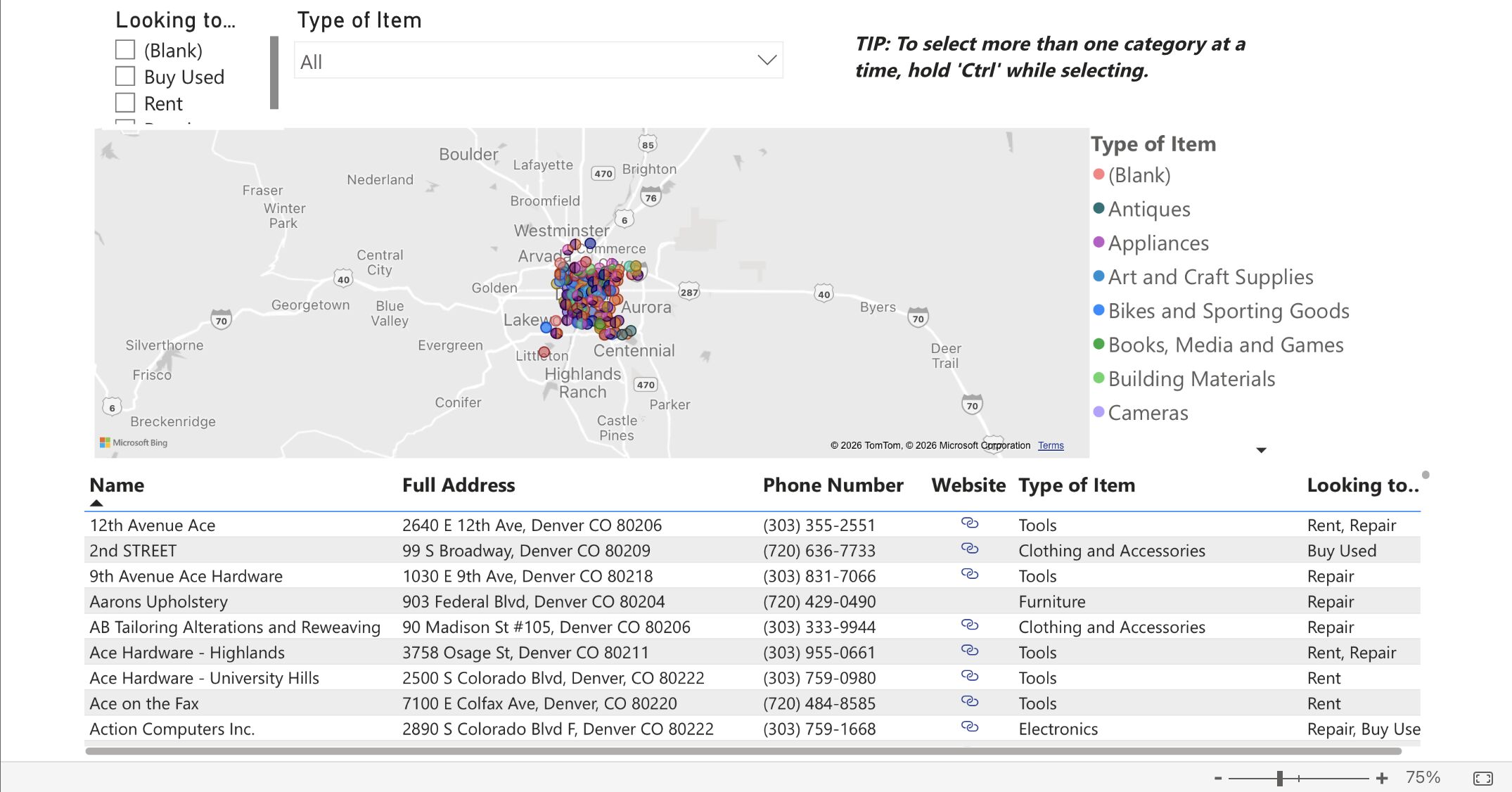Open website link for 12th Avenue Ace
1512x792 pixels.
point(970,523)
